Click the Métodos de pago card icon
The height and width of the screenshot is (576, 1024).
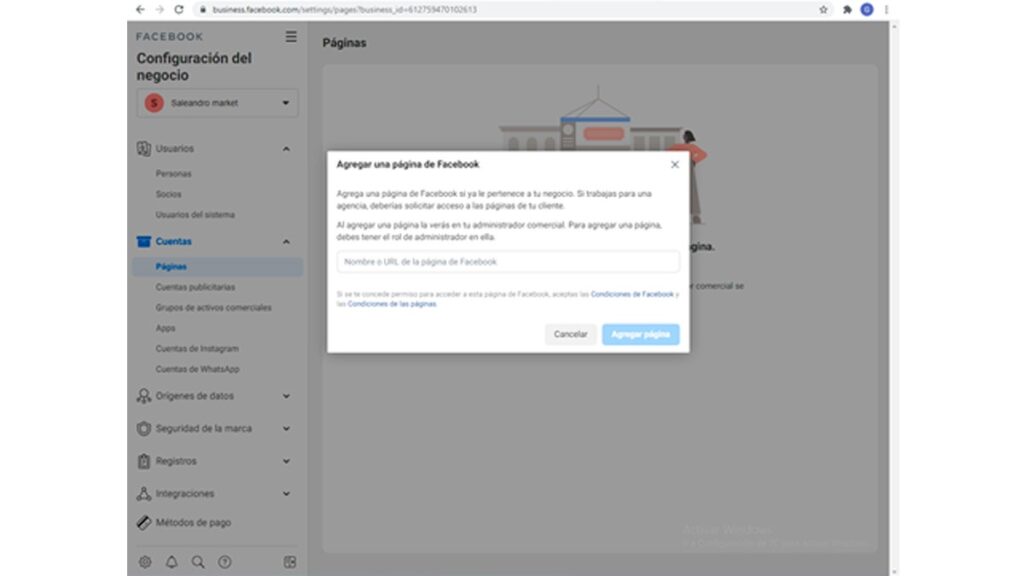[144, 522]
